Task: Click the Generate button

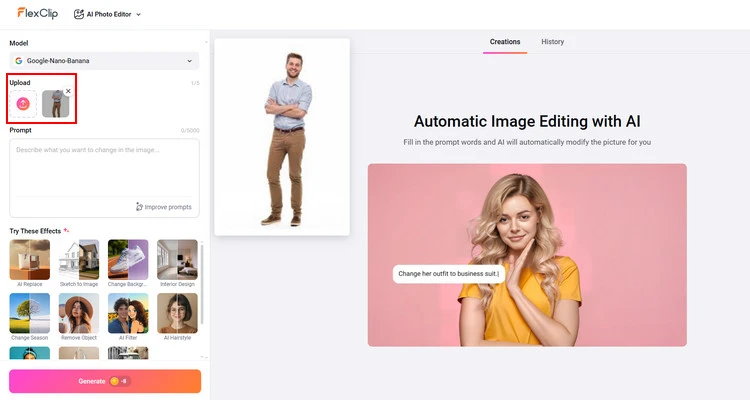Action: pos(105,381)
